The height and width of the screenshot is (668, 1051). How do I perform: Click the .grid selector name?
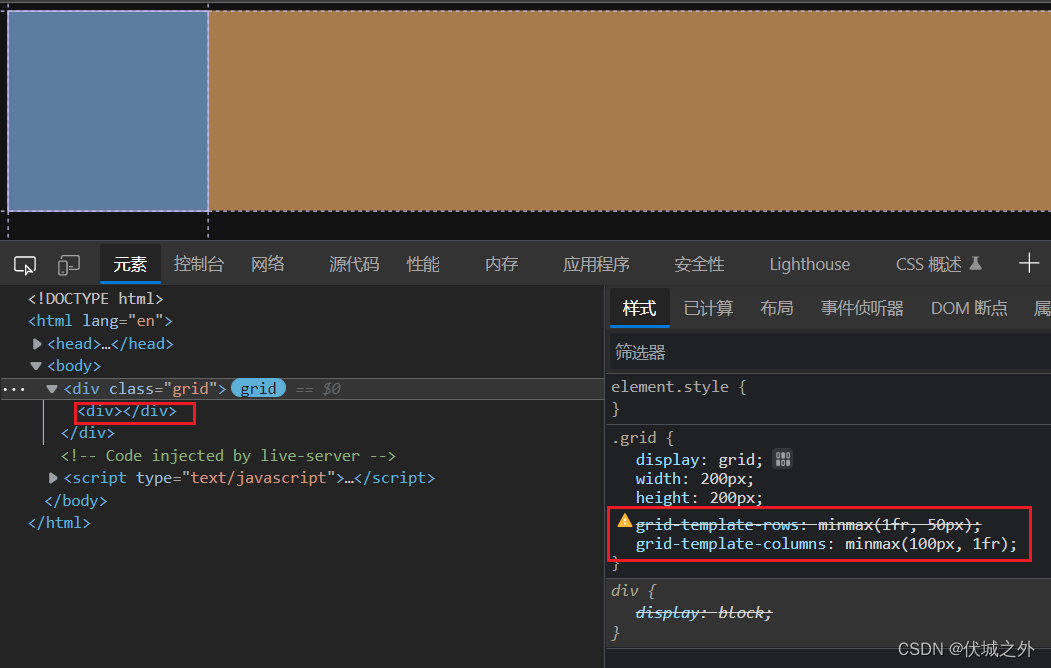click(x=633, y=438)
